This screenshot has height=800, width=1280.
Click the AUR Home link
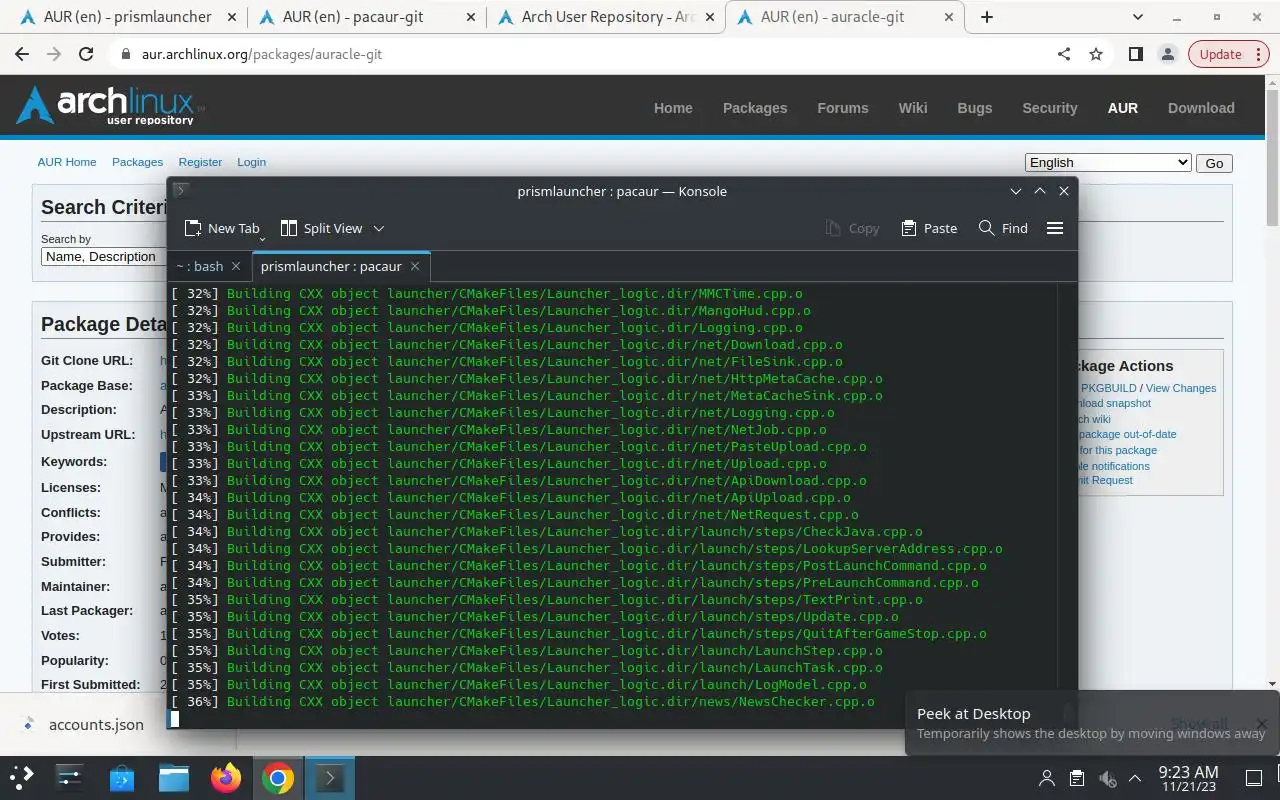tap(67, 162)
